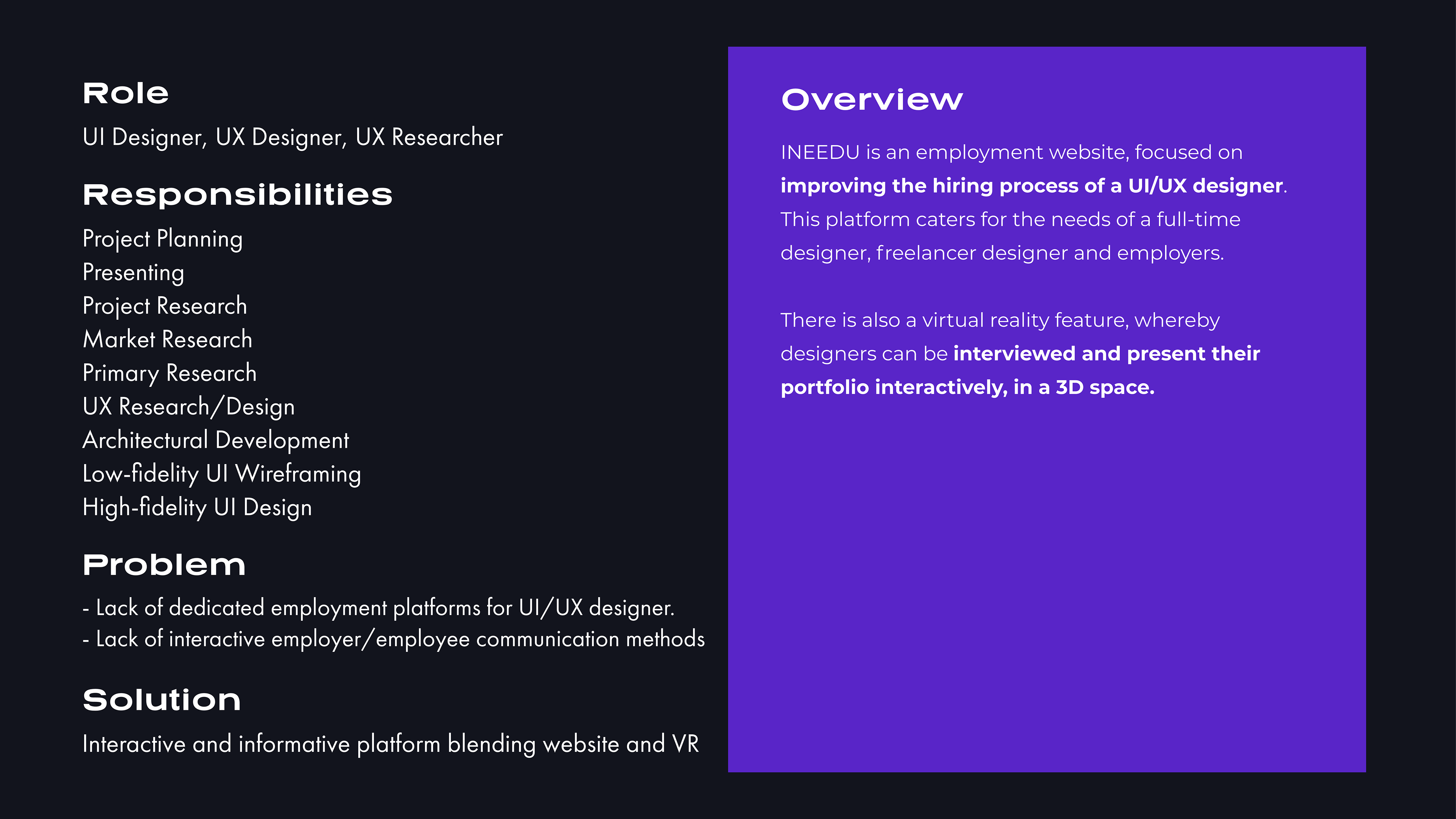The height and width of the screenshot is (819, 1456).
Task: Click the Responsibilities heading
Action: (x=237, y=195)
